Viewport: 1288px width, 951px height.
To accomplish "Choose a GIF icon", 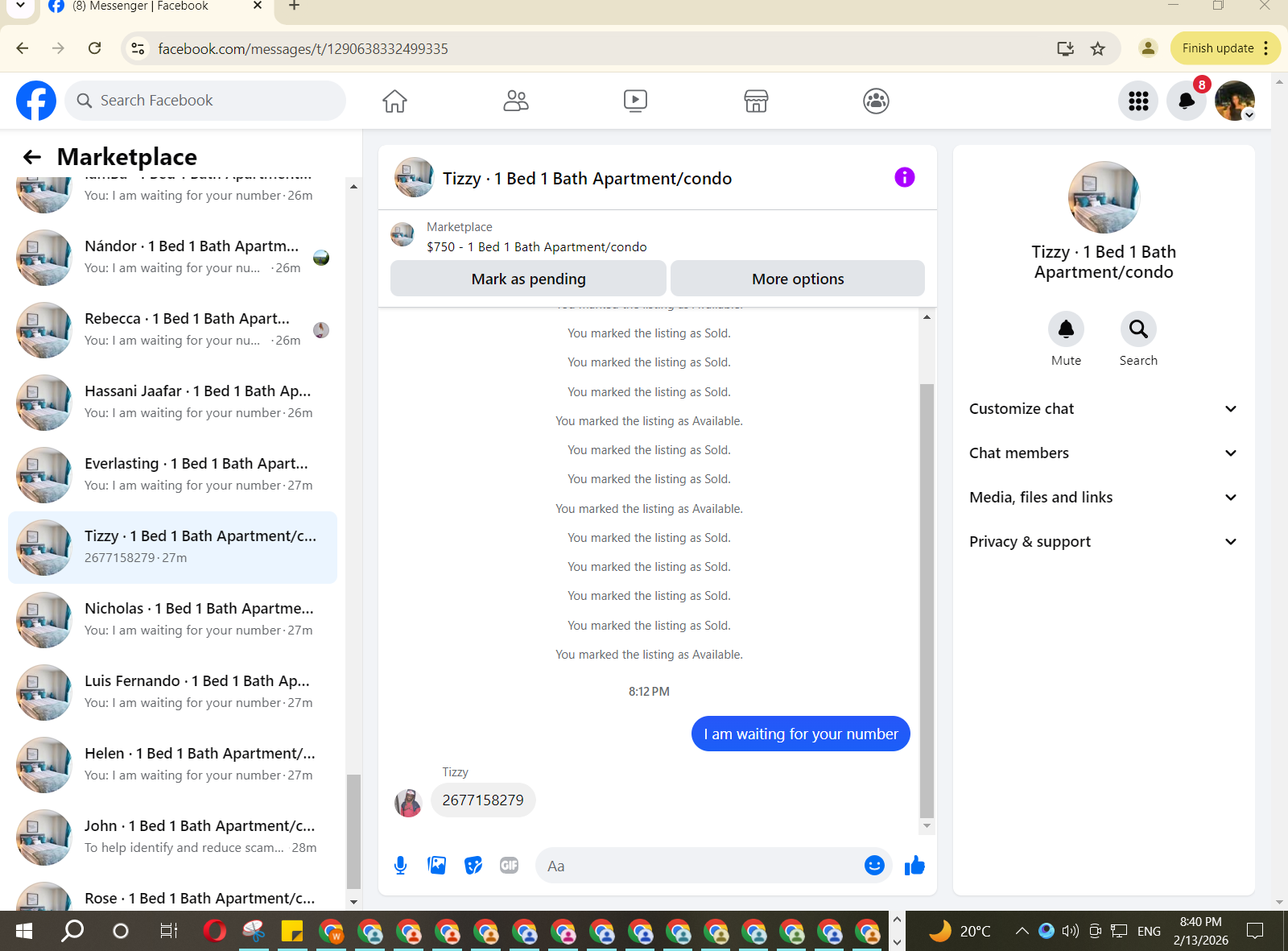I will 509,866.
